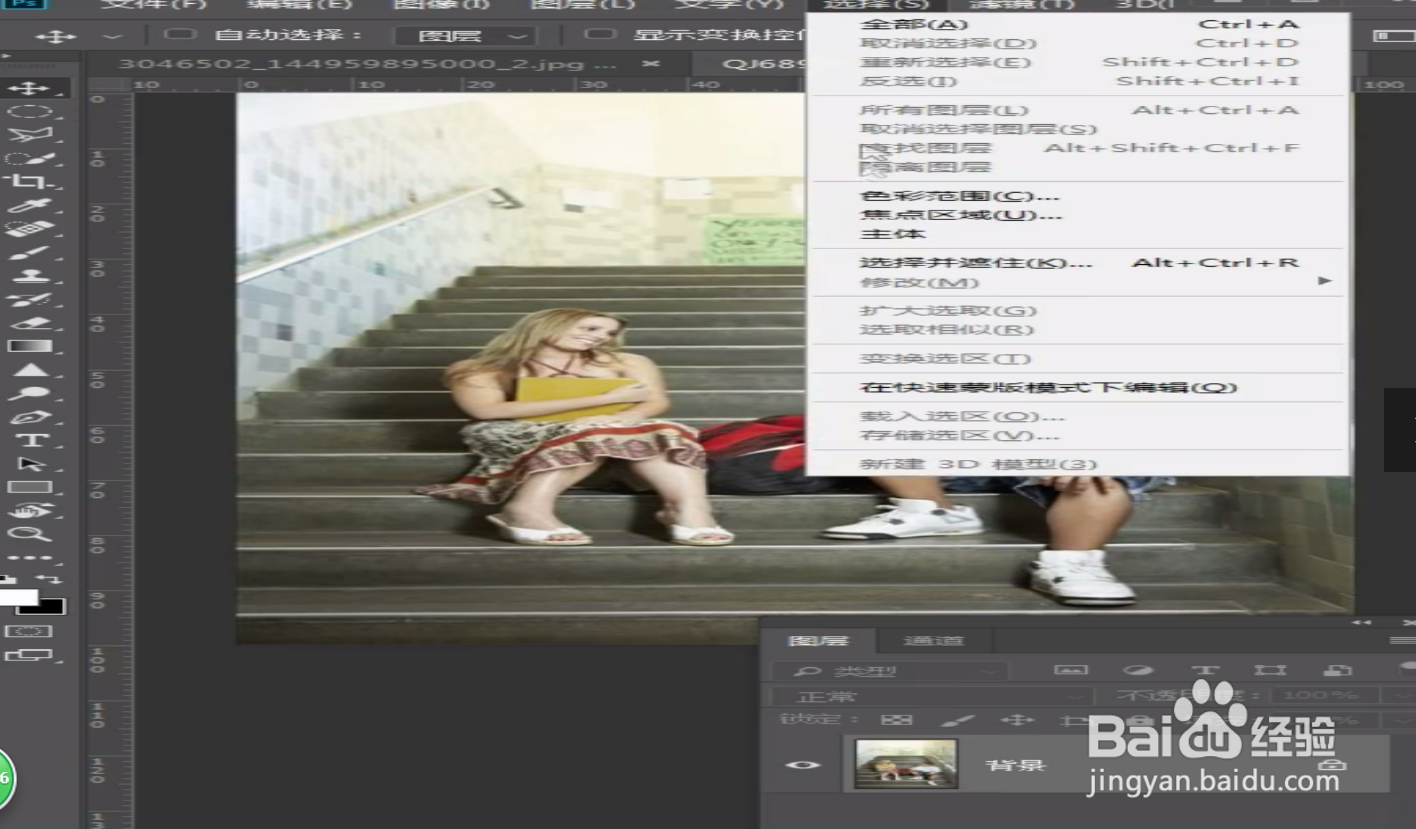The height and width of the screenshot is (829, 1416).
Task: Select the Rectangle shape tool
Action: pyautogui.click(x=30, y=488)
